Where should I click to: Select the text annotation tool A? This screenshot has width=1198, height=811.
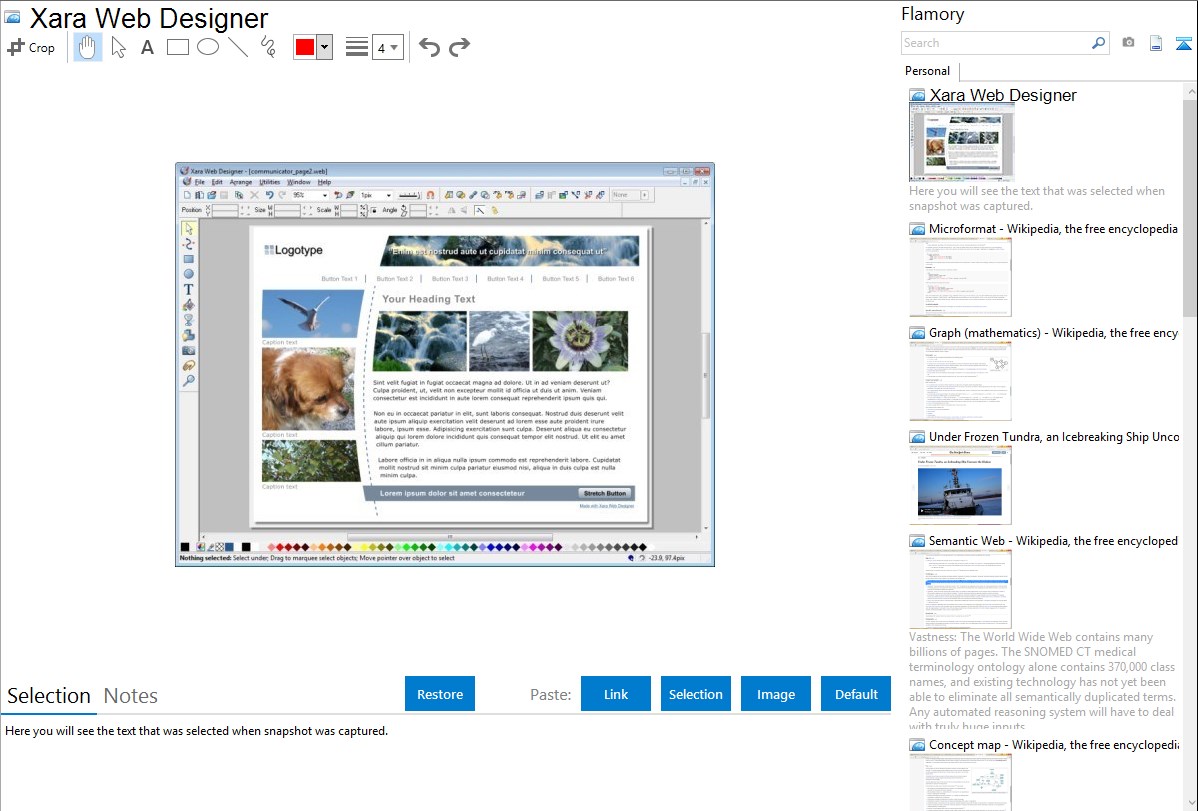147,47
